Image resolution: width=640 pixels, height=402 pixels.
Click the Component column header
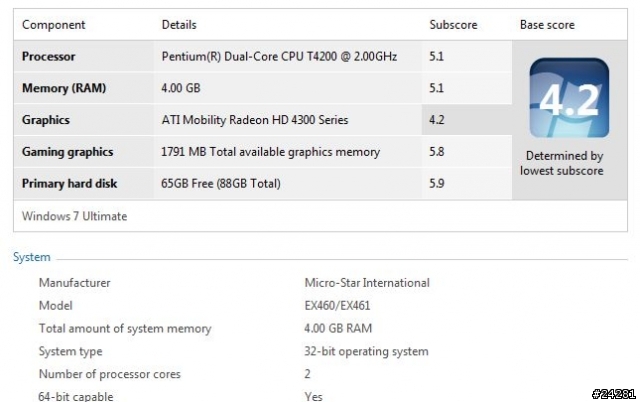click(x=53, y=24)
